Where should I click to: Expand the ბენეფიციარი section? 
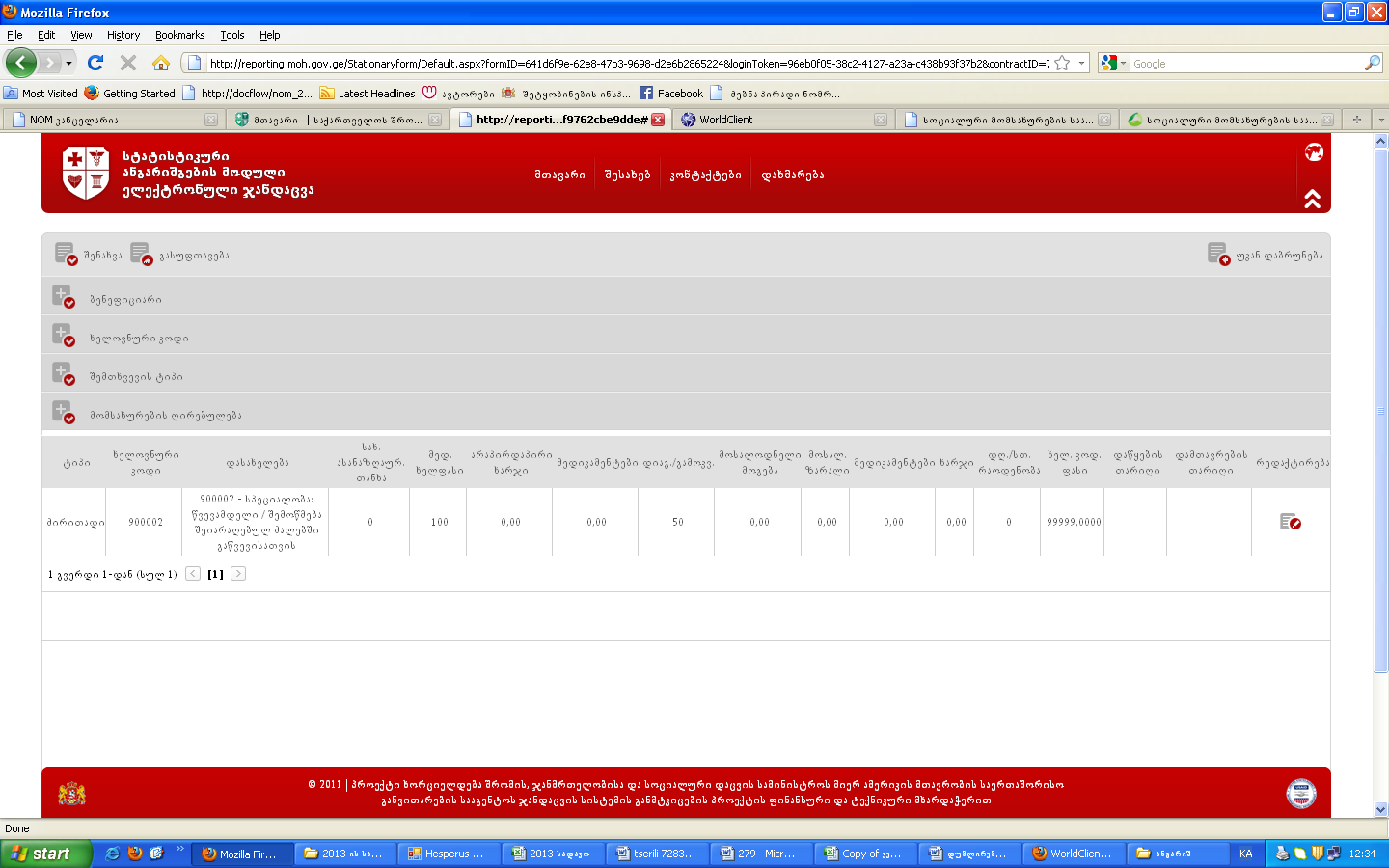(64, 297)
